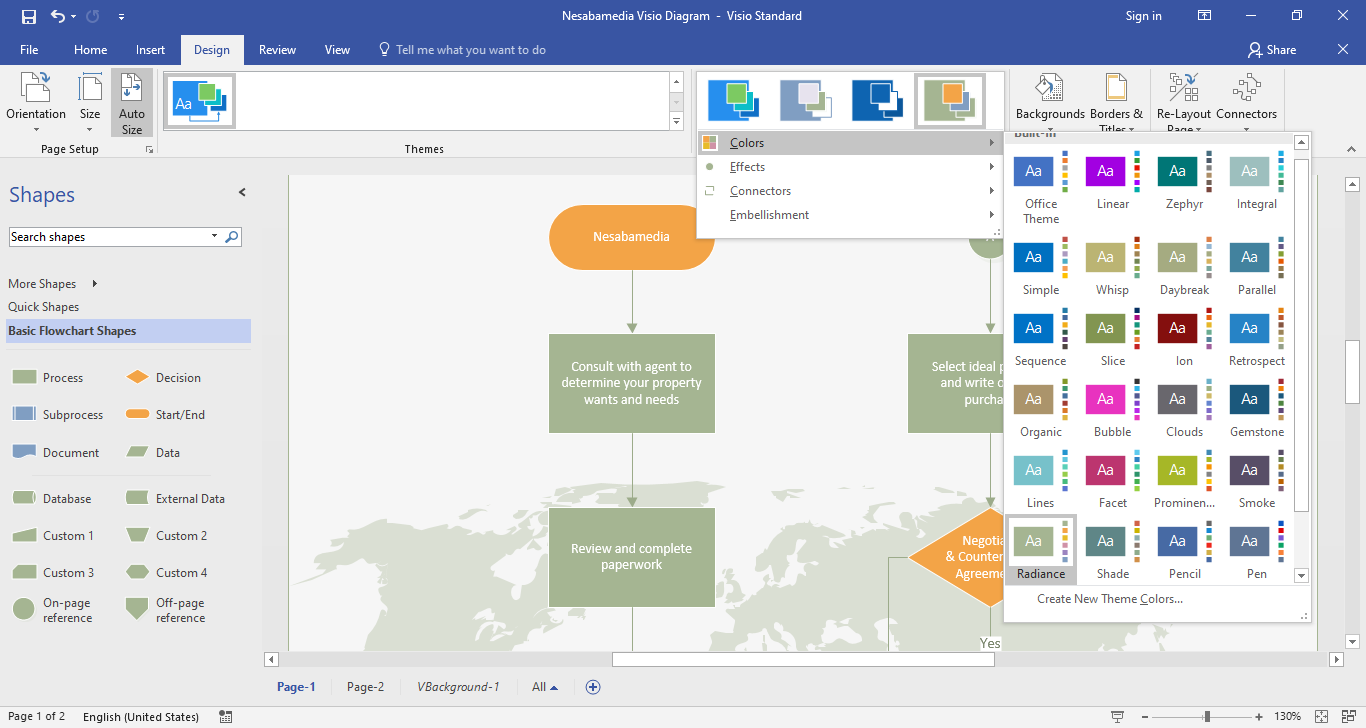Open the Connectors style icon
The width and height of the screenshot is (1366, 728).
1246,89
